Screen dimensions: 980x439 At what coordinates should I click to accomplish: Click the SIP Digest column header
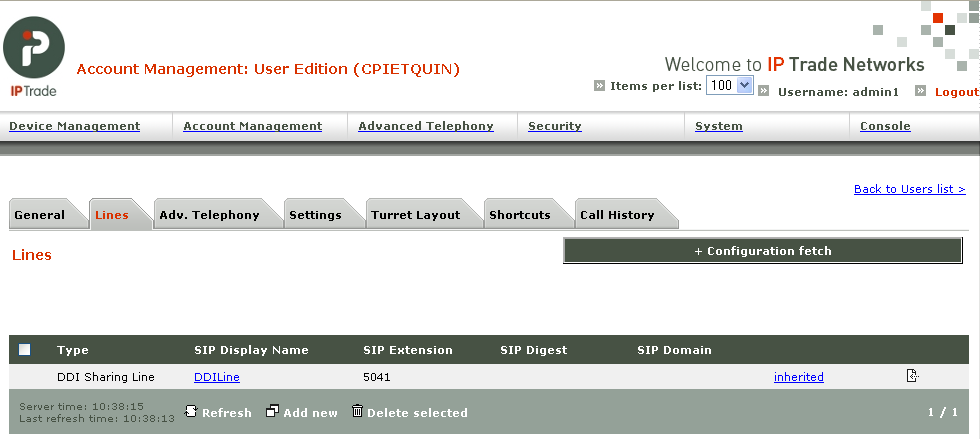click(534, 350)
